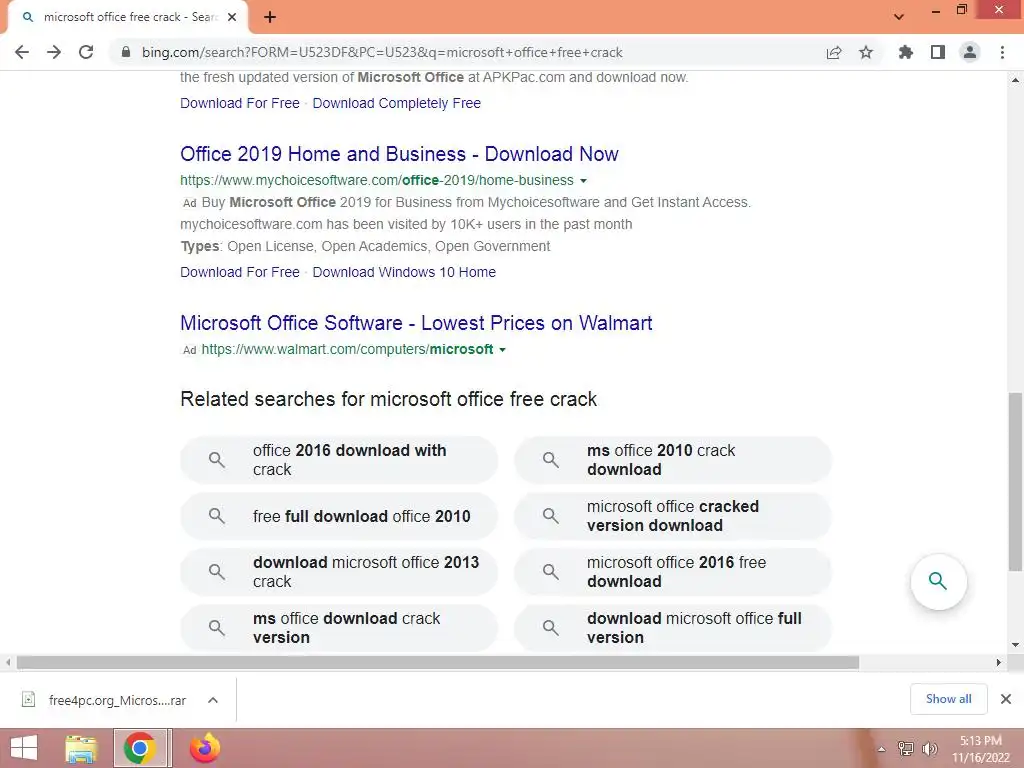Toggle the side panel icon

tap(938, 52)
